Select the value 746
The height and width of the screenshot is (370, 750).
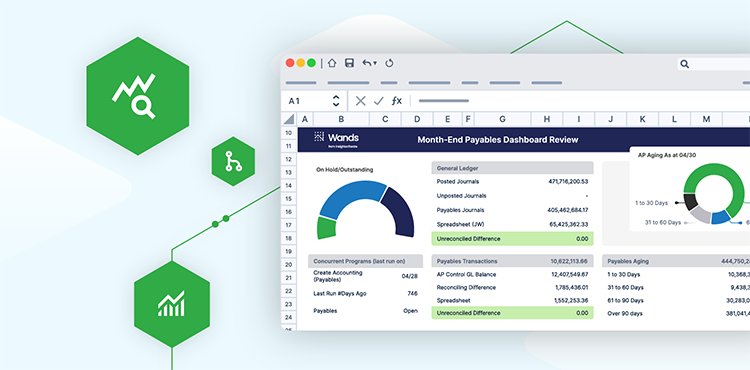tap(412, 294)
